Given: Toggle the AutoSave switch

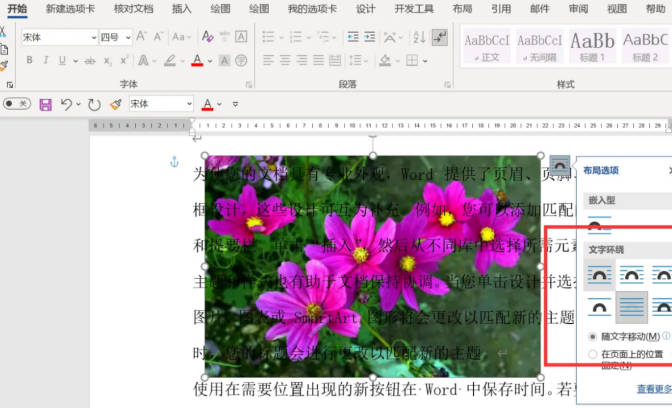Looking at the screenshot, I should tap(17, 104).
